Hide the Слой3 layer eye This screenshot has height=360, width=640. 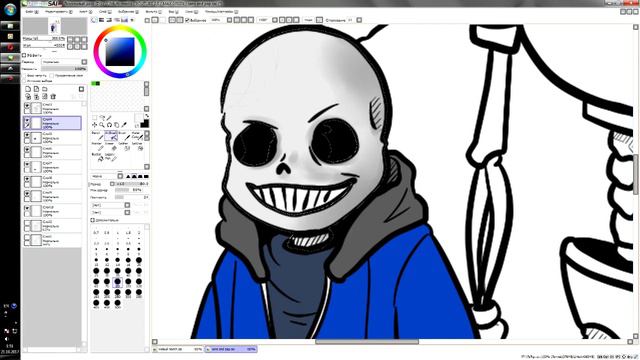pyautogui.click(x=27, y=106)
